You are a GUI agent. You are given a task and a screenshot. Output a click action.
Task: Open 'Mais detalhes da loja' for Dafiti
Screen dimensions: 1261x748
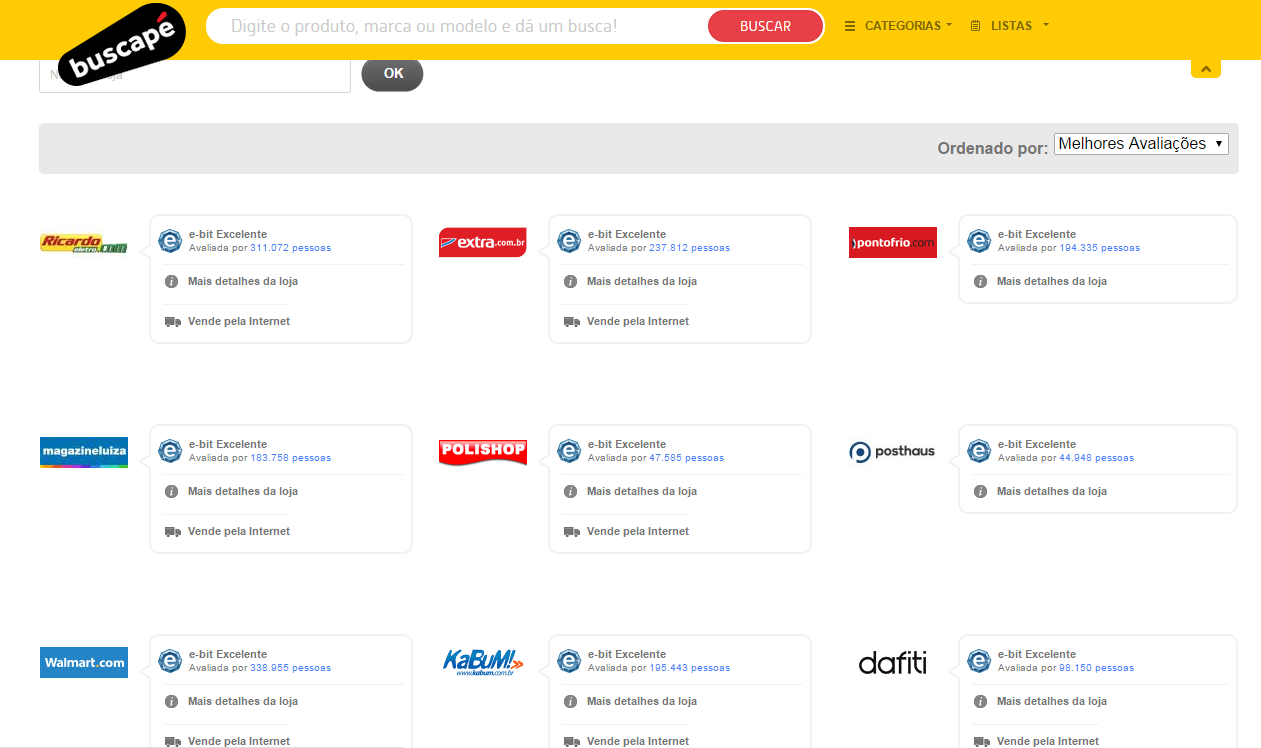pos(1052,702)
